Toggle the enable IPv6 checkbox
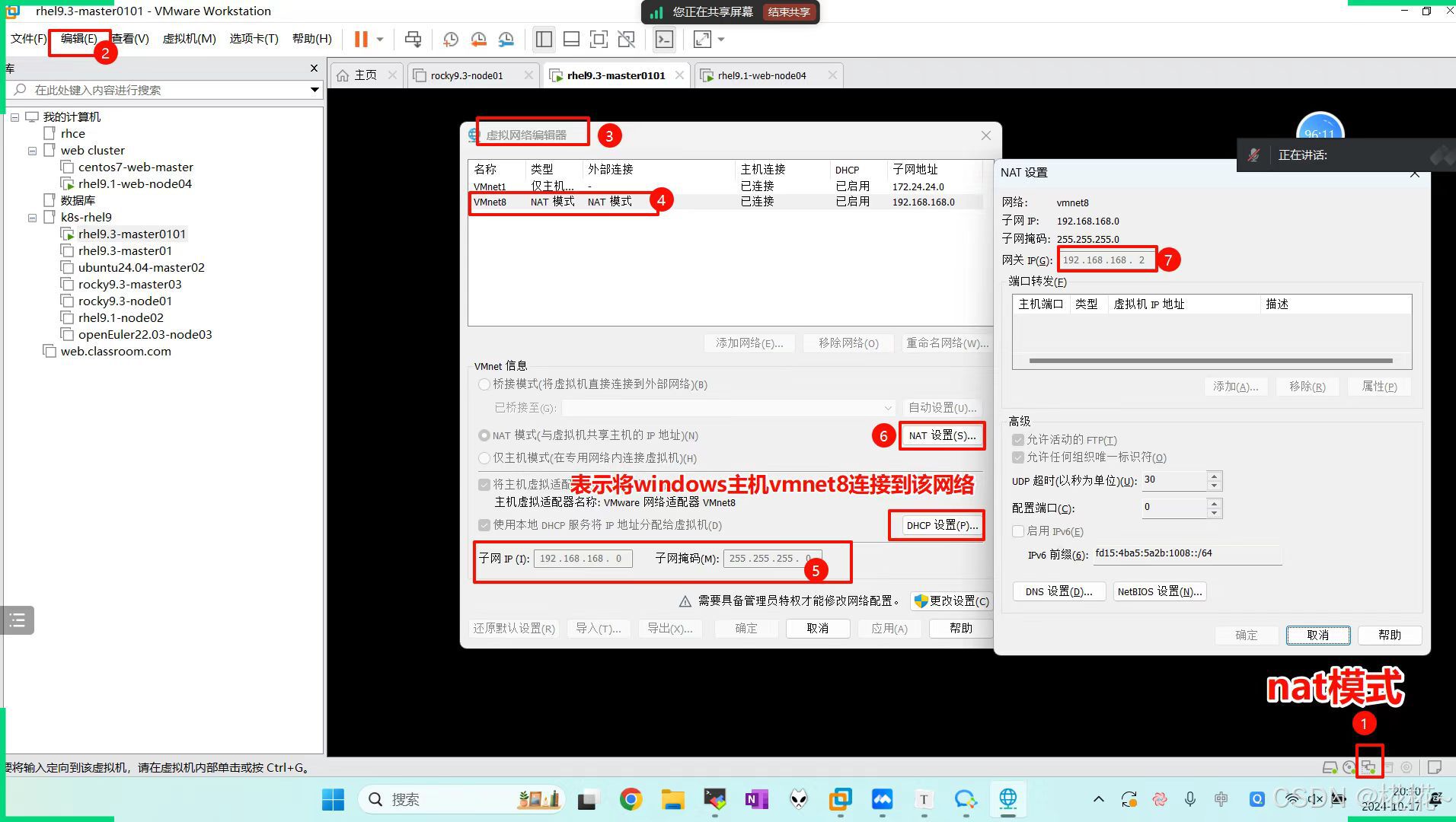The height and width of the screenshot is (822, 1456). point(1018,531)
